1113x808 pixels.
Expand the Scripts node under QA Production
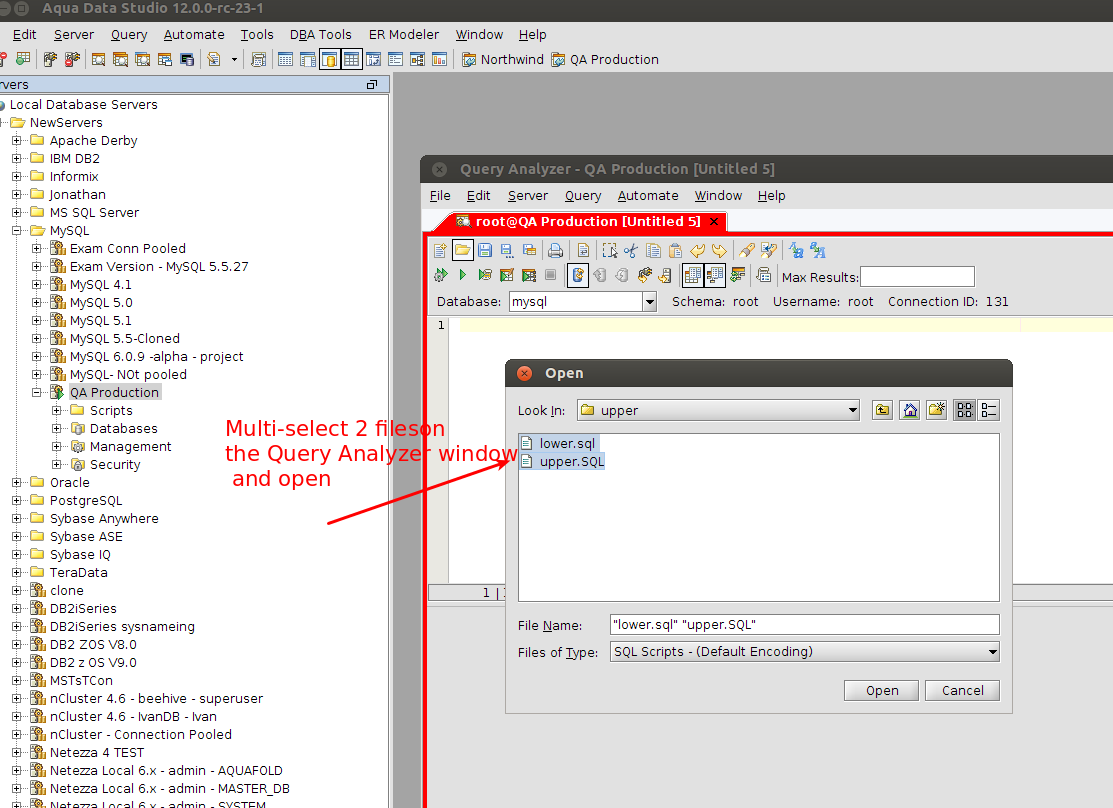tap(56, 410)
